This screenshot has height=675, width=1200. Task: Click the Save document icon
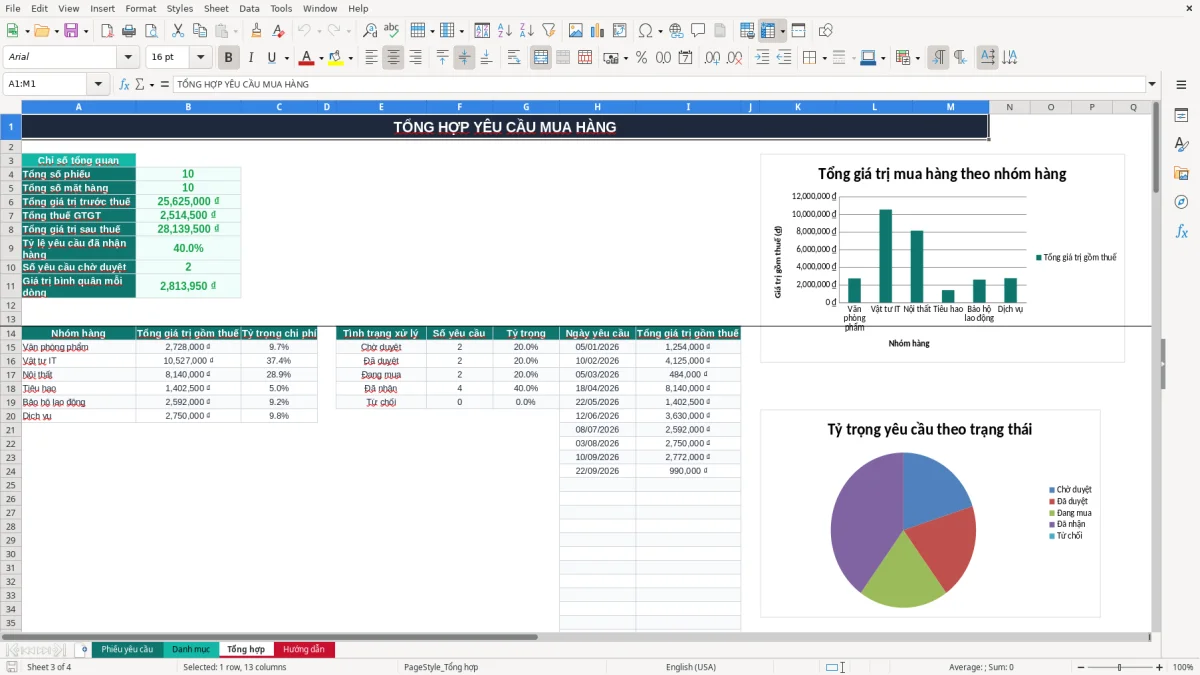tap(70, 31)
